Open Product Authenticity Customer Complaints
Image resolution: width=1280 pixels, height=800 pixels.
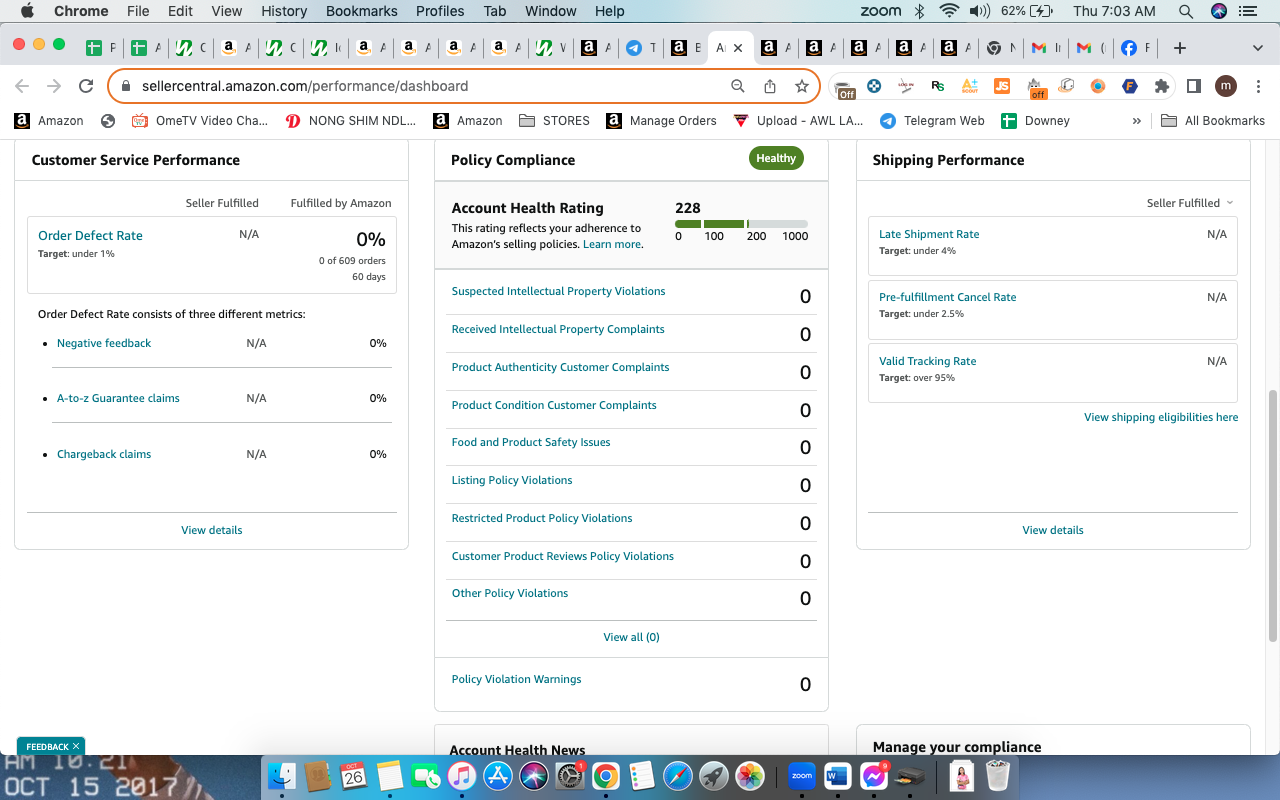[x=560, y=367]
